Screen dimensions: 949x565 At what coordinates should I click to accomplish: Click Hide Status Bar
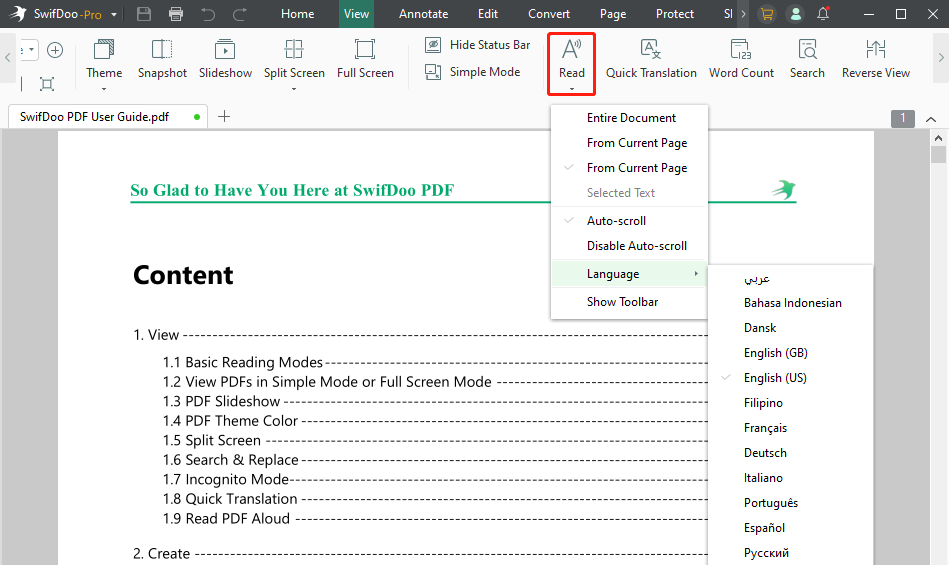pyautogui.click(x=478, y=45)
